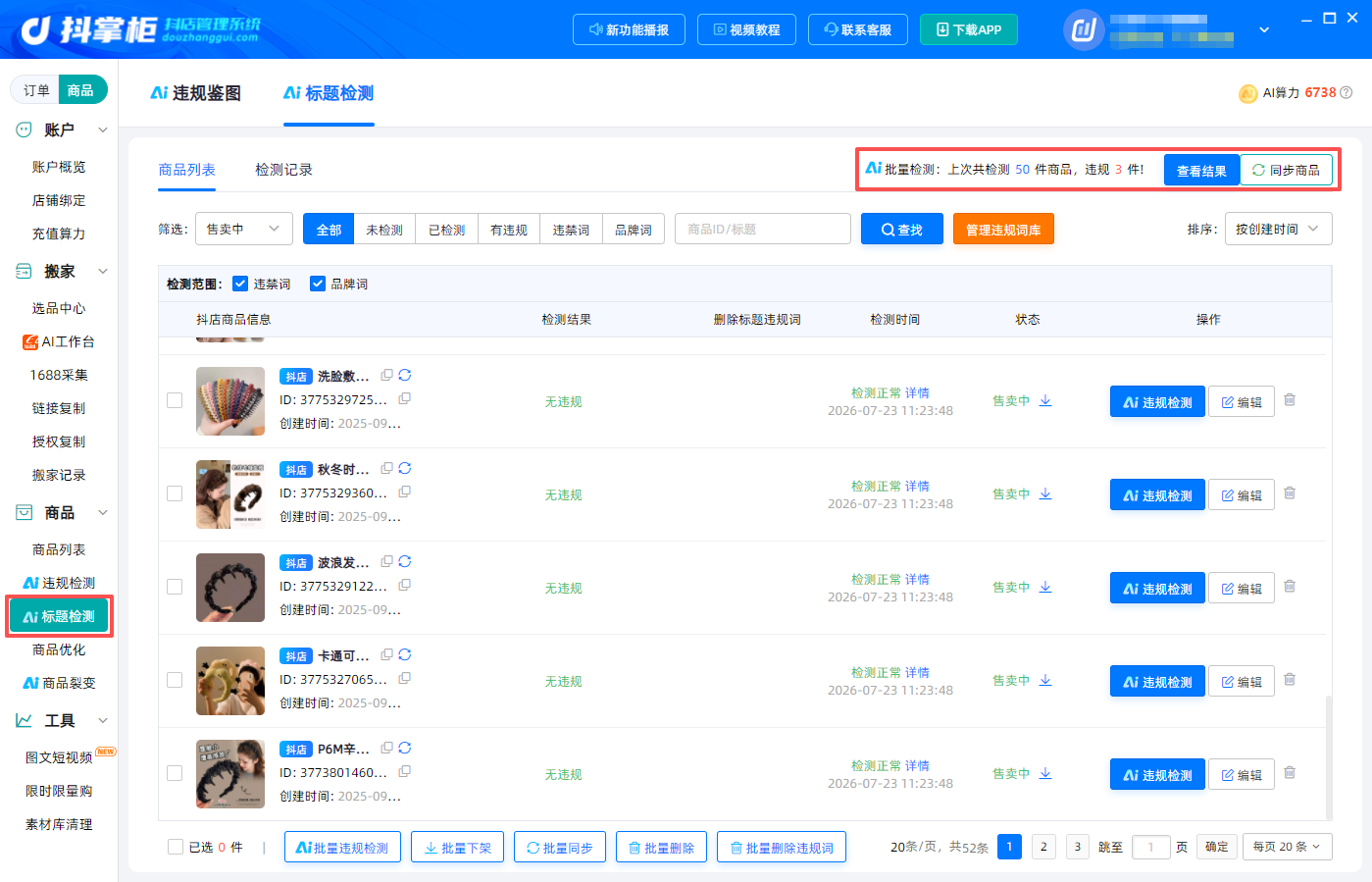1372x882 pixels.
Task: Uncheck the 违禁词 detection scope checkbox
Action: point(240,284)
